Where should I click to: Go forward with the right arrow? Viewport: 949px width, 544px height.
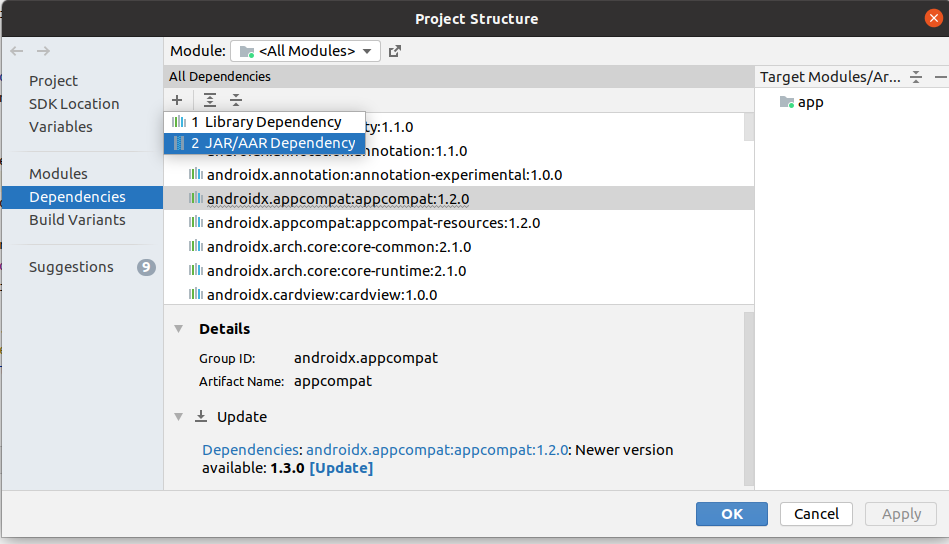click(x=43, y=51)
